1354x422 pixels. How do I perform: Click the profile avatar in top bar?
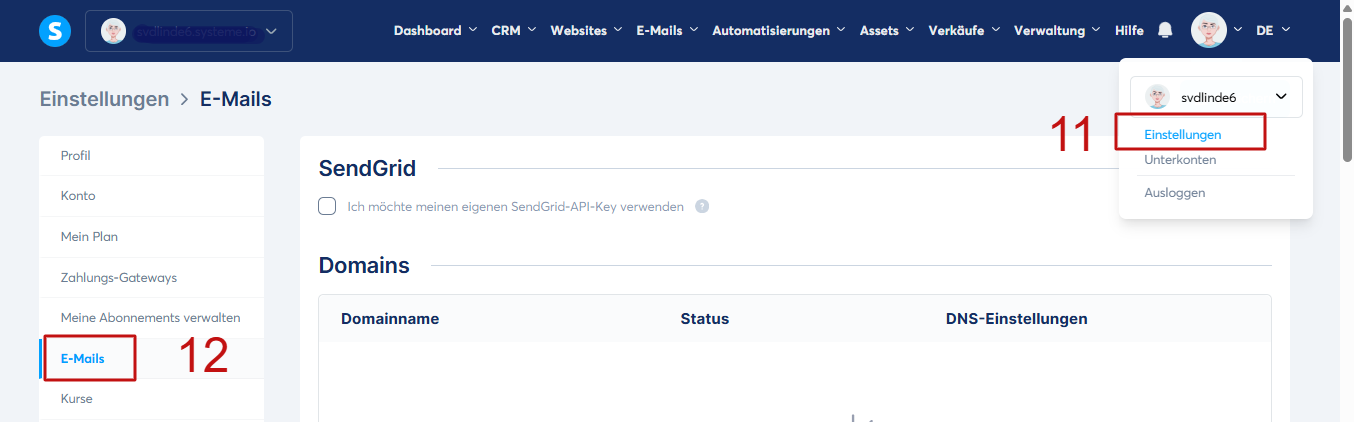(x=1209, y=30)
